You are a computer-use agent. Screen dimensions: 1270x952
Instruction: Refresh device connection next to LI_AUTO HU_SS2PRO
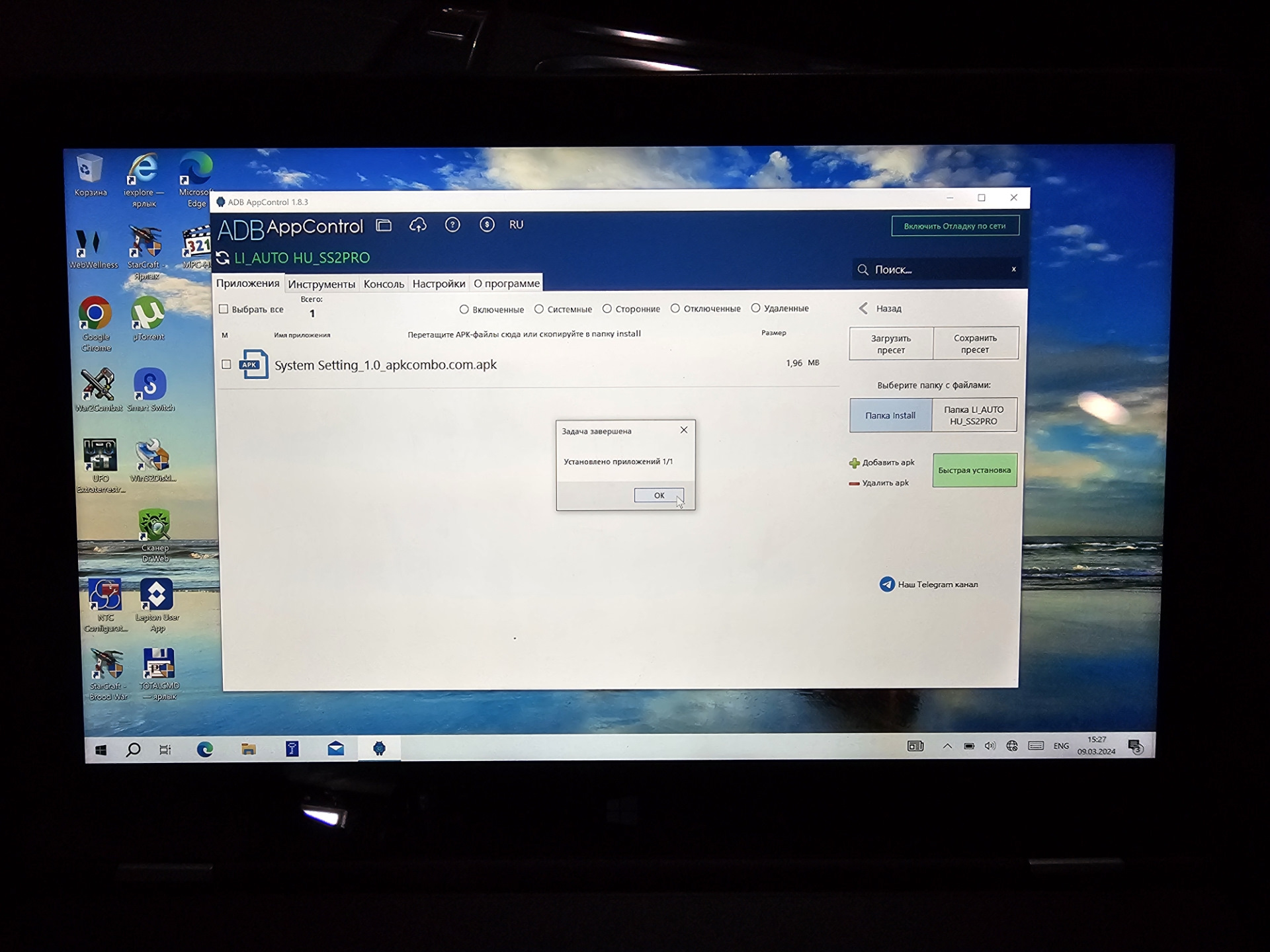point(223,258)
